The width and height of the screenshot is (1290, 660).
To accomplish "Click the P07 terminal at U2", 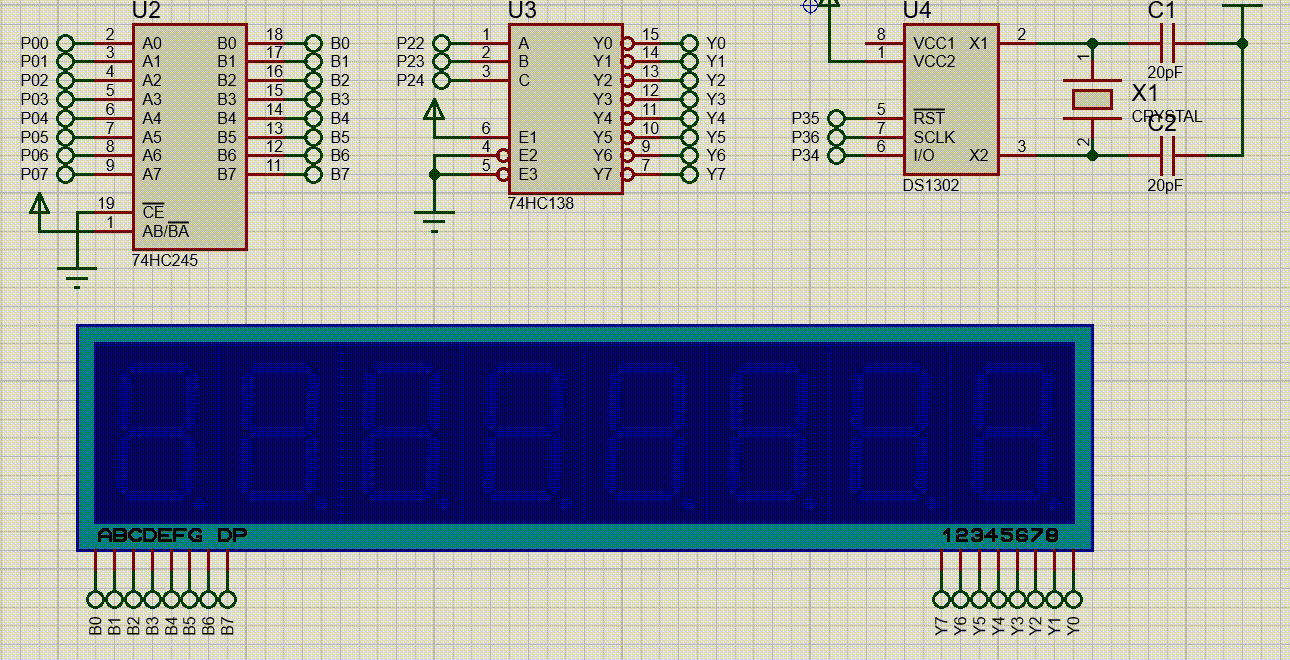I will click(x=66, y=175).
